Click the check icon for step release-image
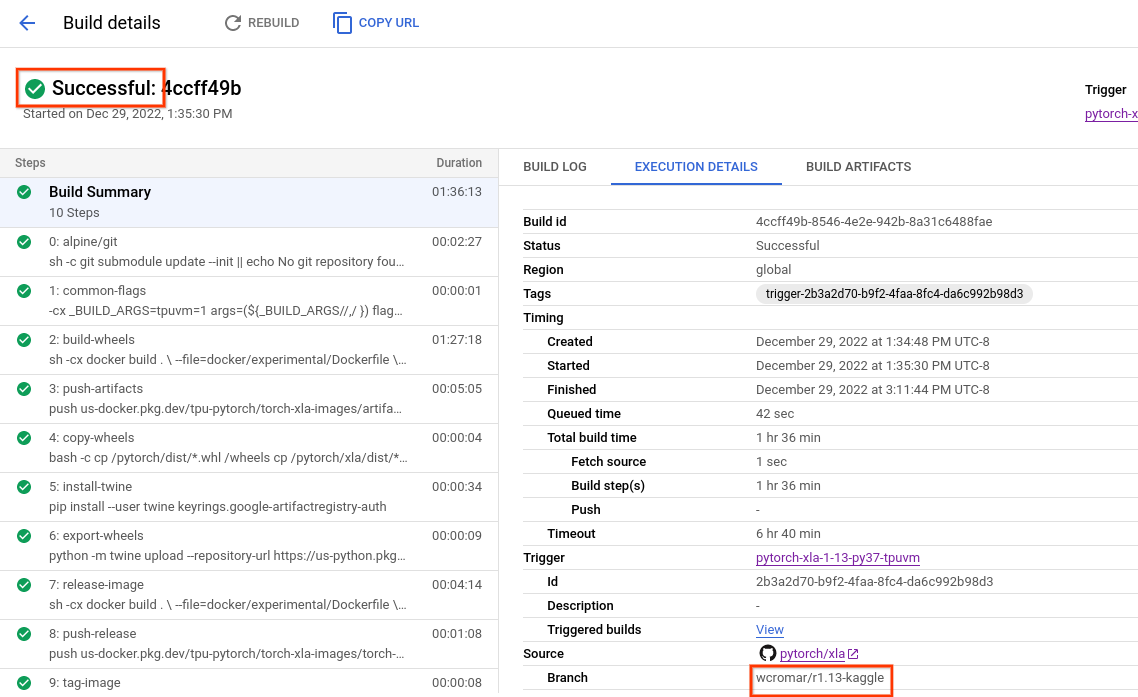Image resolution: width=1138 pixels, height=697 pixels. click(x=24, y=584)
